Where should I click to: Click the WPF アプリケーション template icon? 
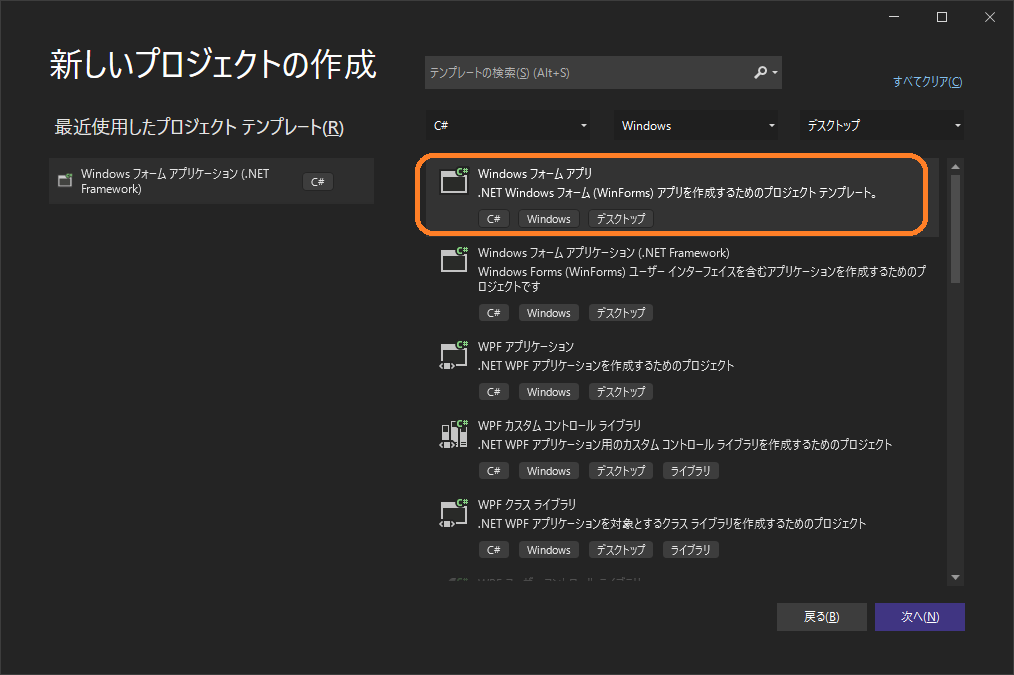(454, 354)
